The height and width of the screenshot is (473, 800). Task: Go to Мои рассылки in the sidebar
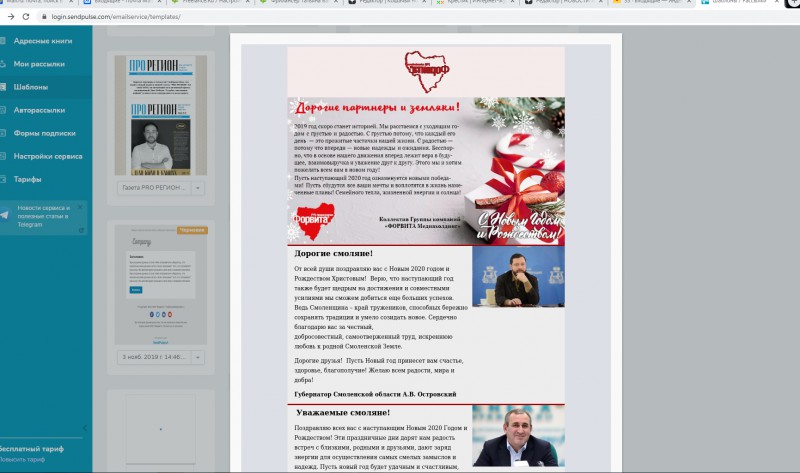39,64
